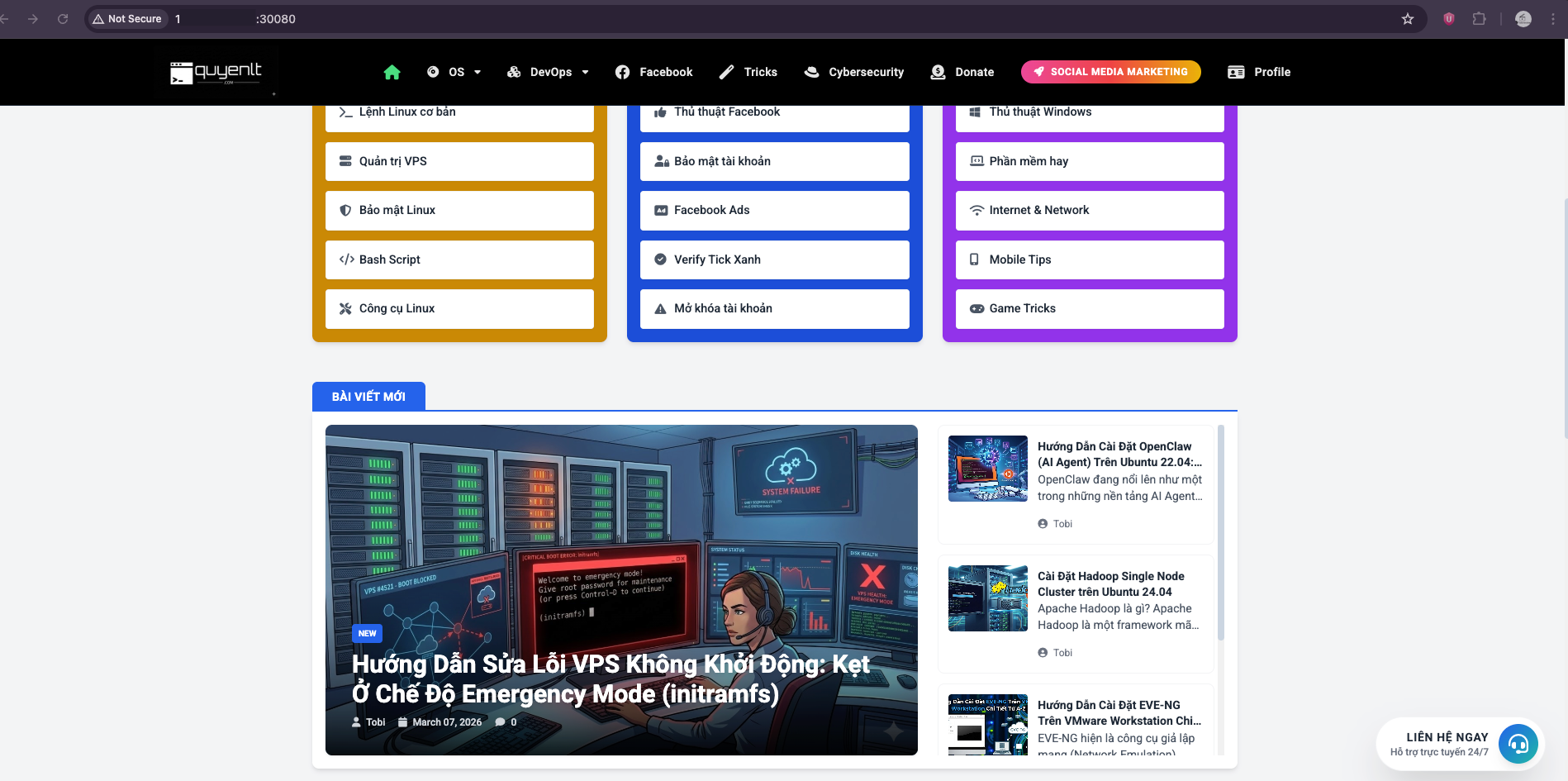
Task: Bookmark this page with the star icon
Action: [1408, 19]
